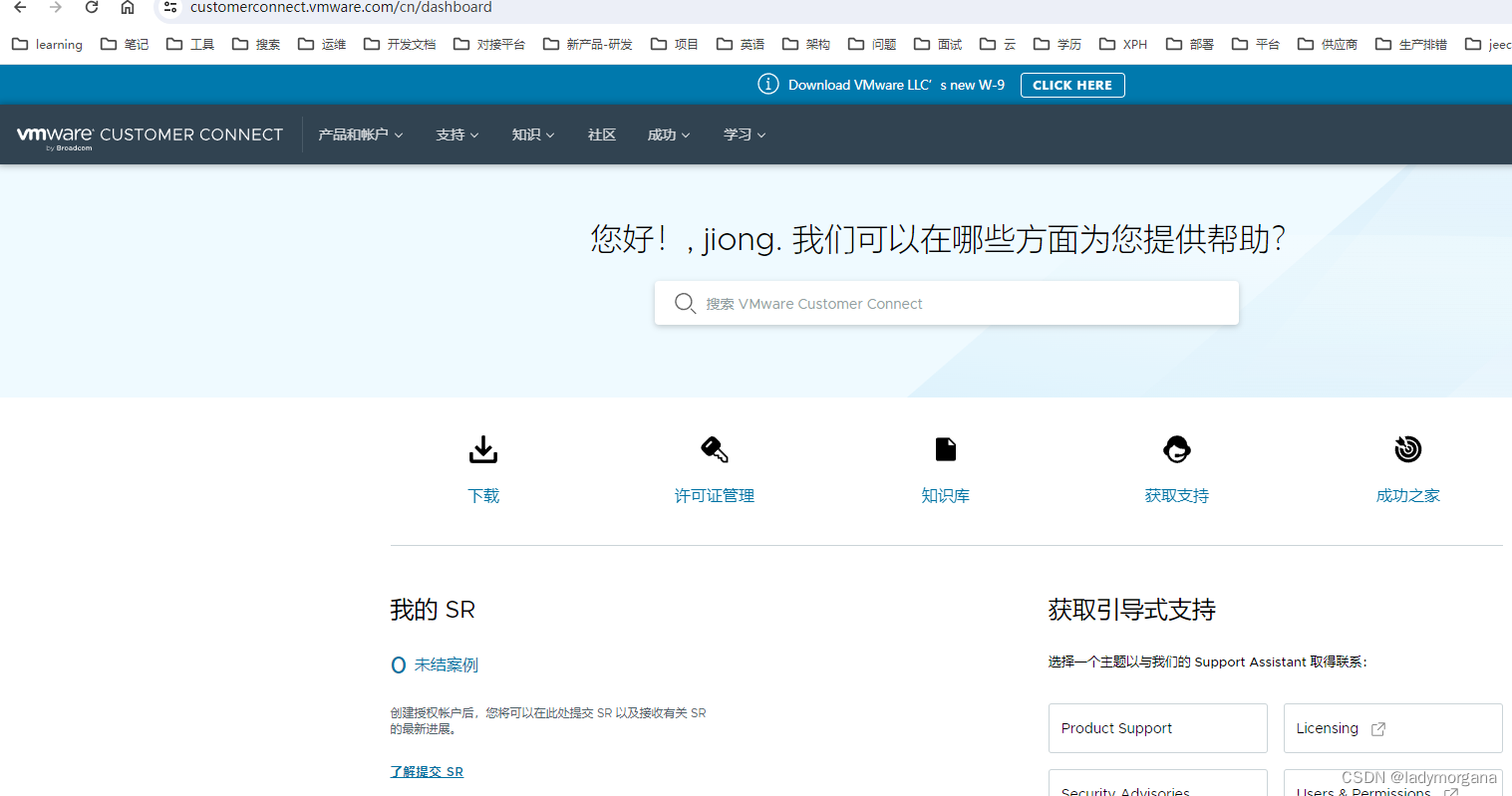
Task: Click the VMware Customer Connect logo
Action: coord(150,135)
